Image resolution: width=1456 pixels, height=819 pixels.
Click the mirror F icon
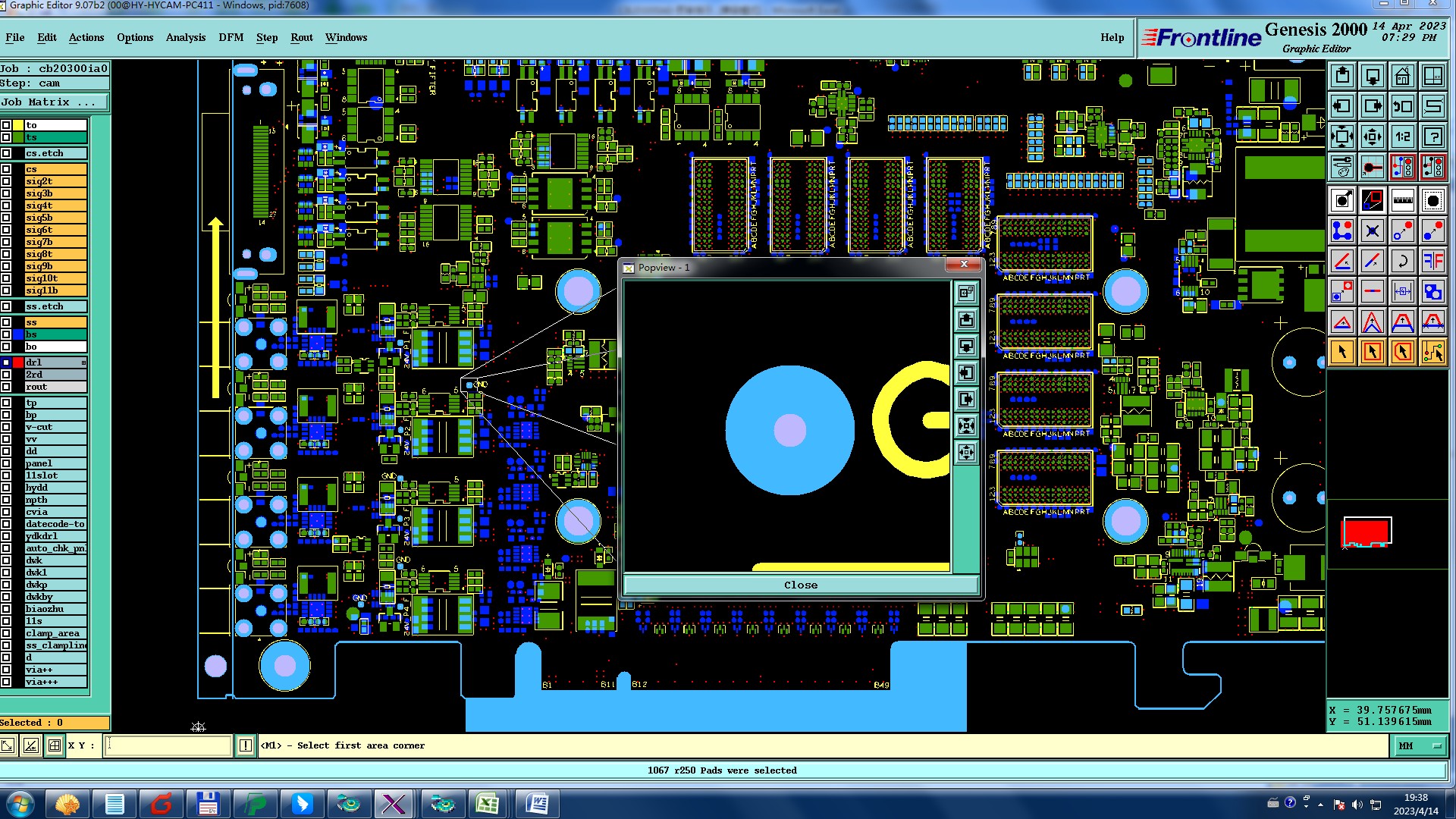tap(1432, 261)
